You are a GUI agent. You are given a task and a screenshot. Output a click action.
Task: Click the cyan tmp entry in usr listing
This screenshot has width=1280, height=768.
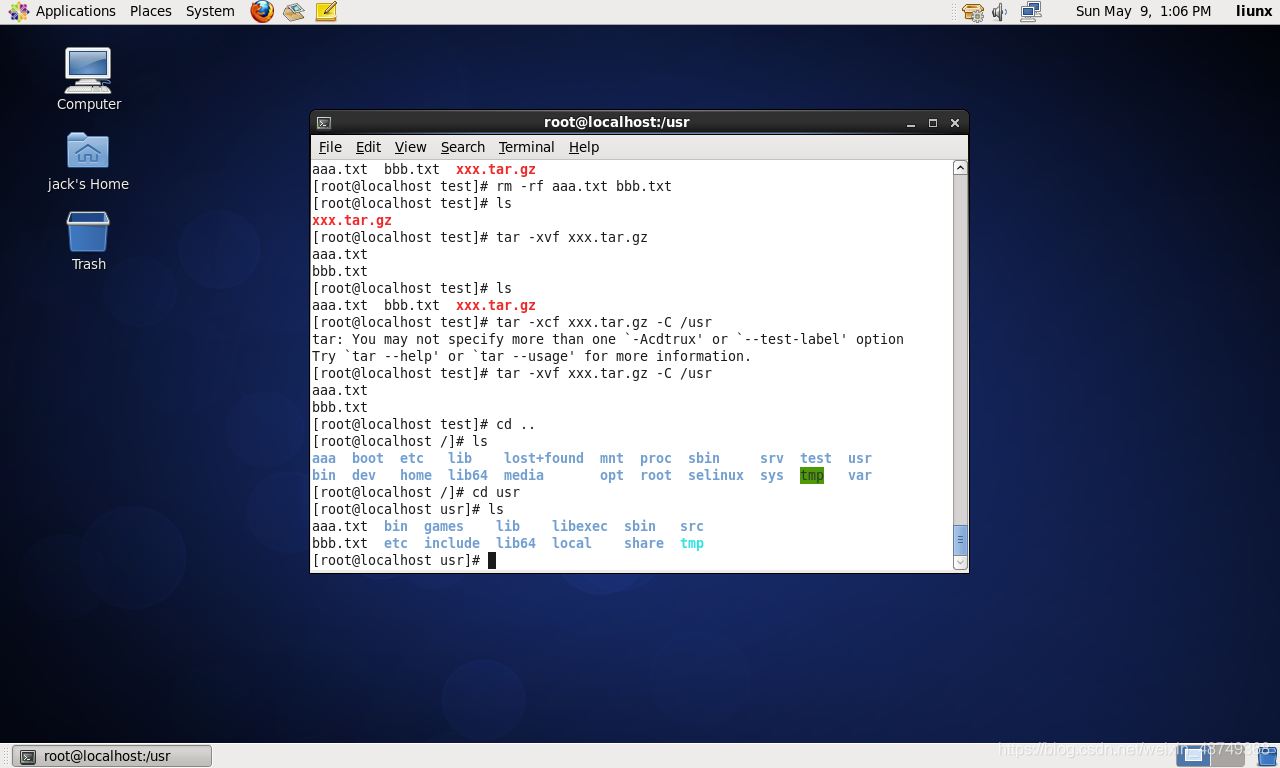tap(692, 543)
